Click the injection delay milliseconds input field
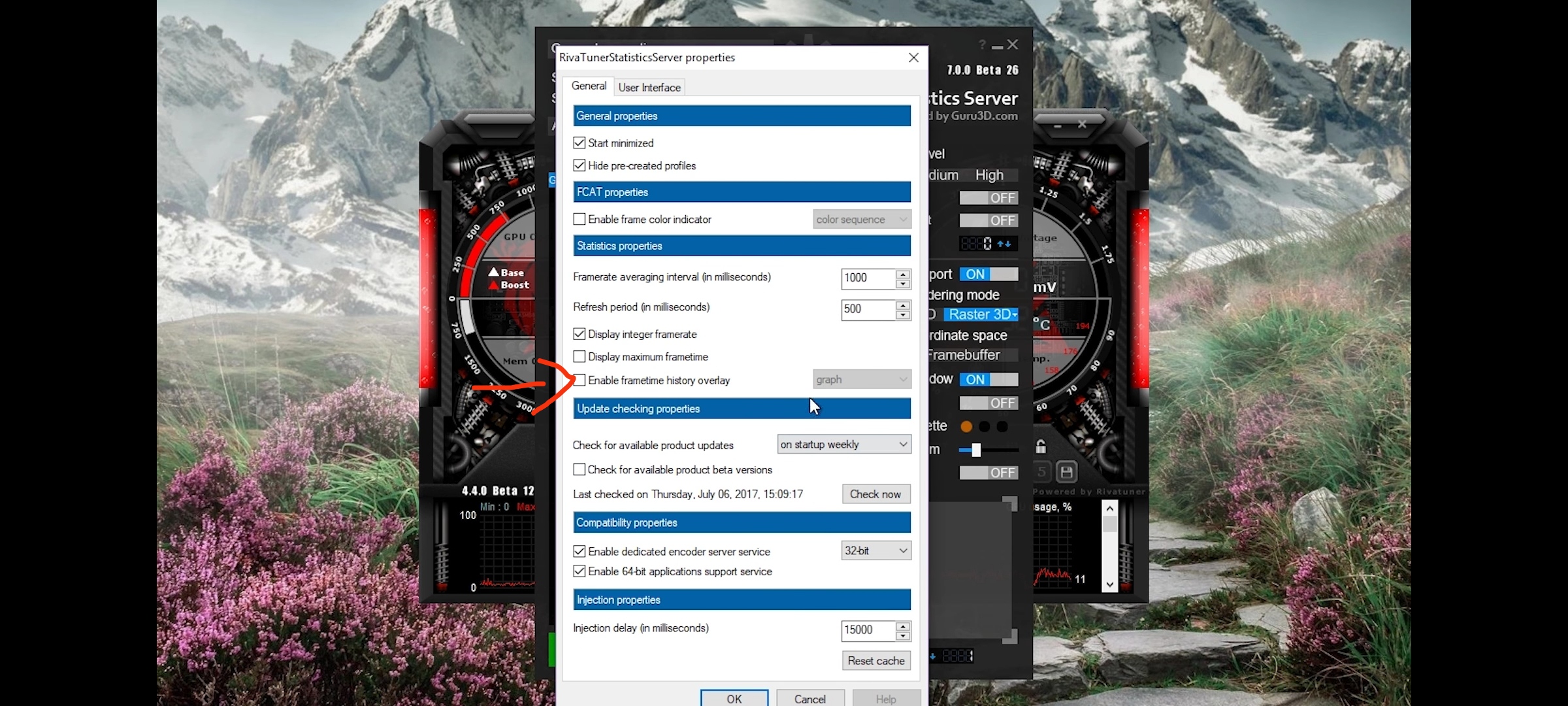The height and width of the screenshot is (706, 1568). (865, 629)
